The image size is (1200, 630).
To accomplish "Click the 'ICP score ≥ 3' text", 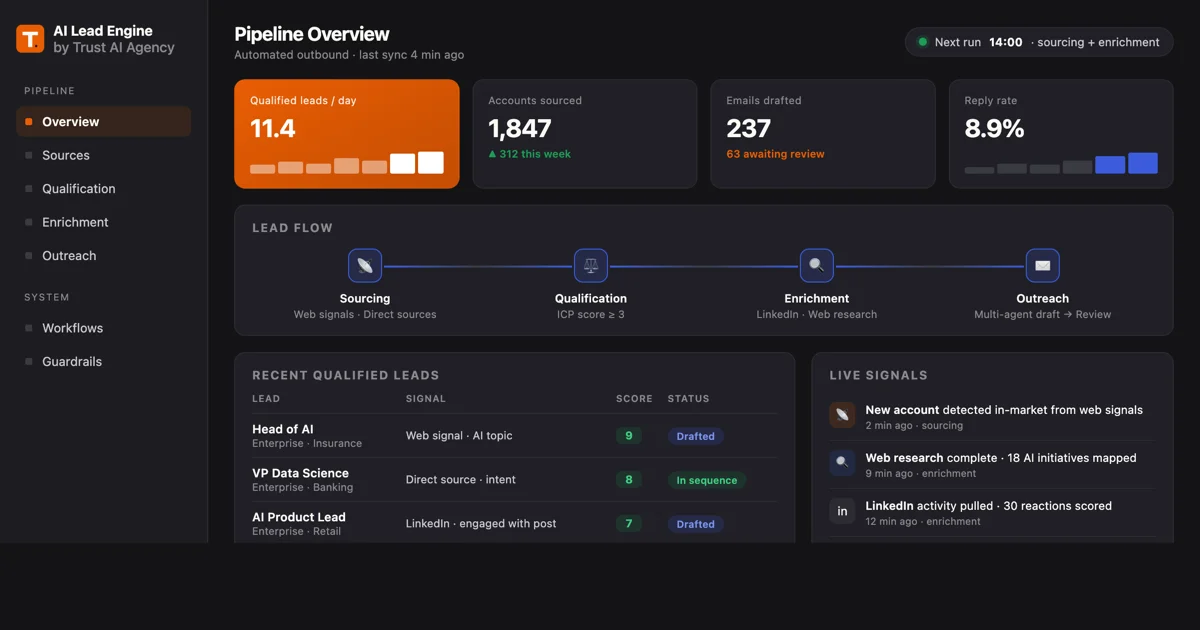I will point(591,315).
